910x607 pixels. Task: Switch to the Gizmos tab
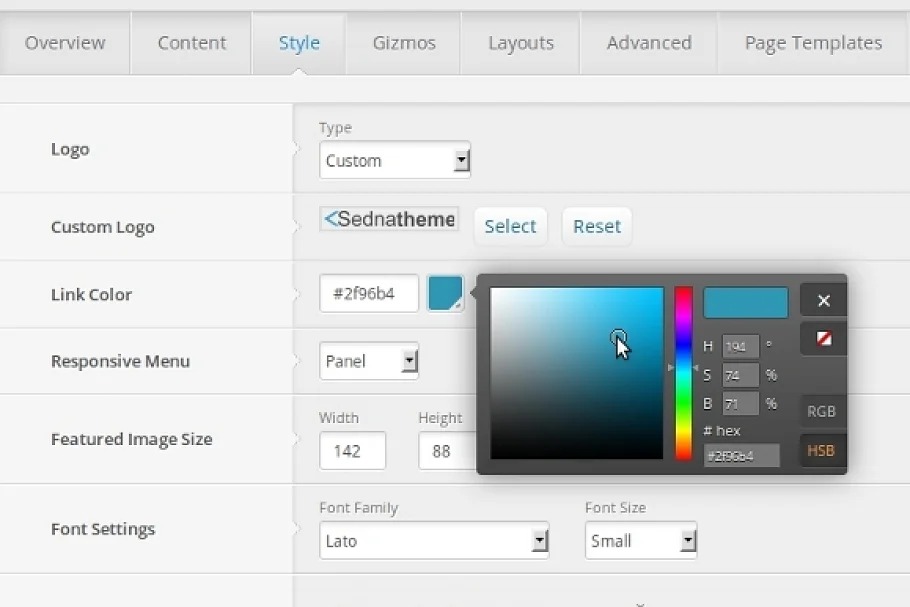tap(403, 43)
